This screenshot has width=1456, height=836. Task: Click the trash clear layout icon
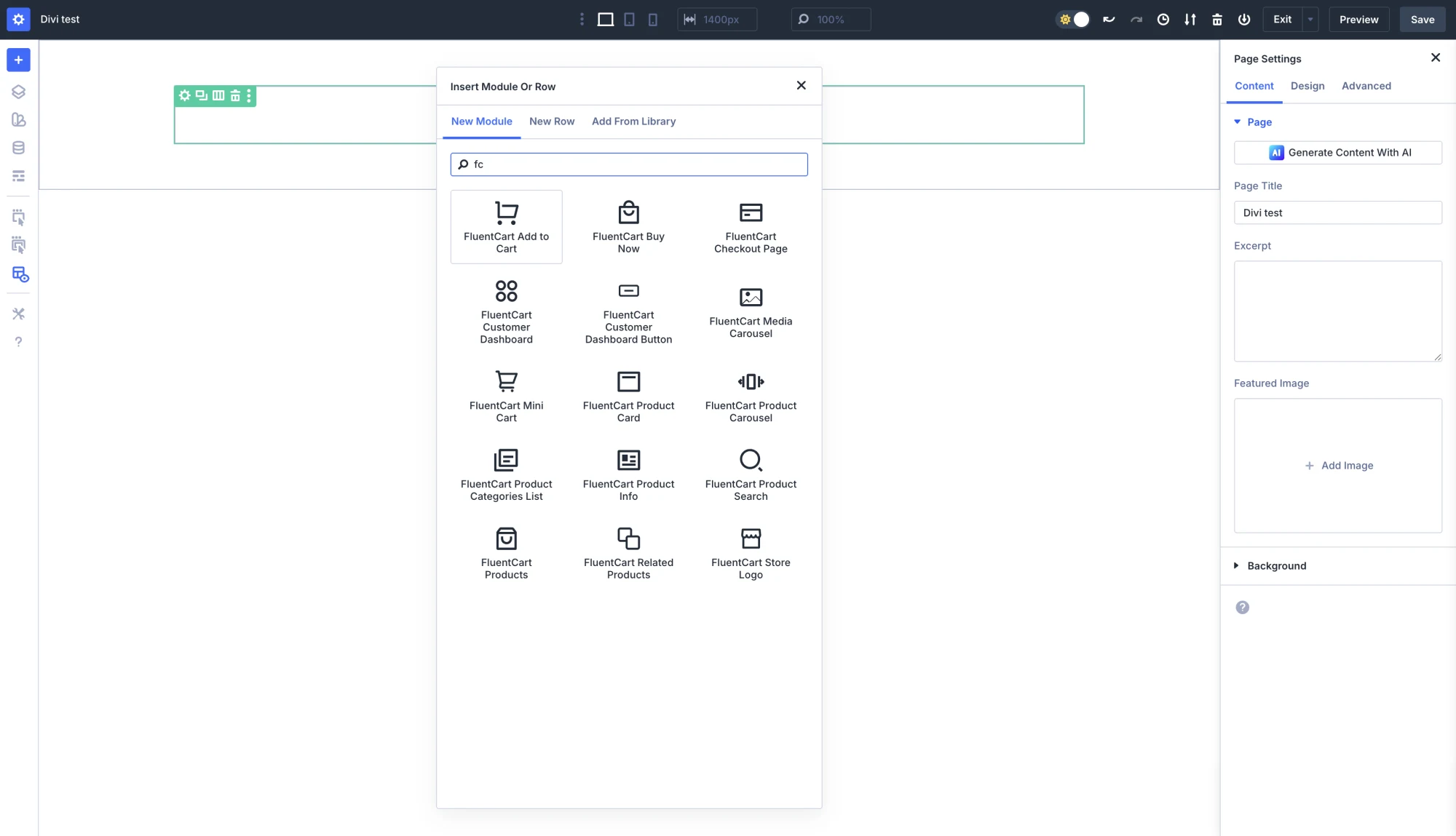[x=1217, y=20]
